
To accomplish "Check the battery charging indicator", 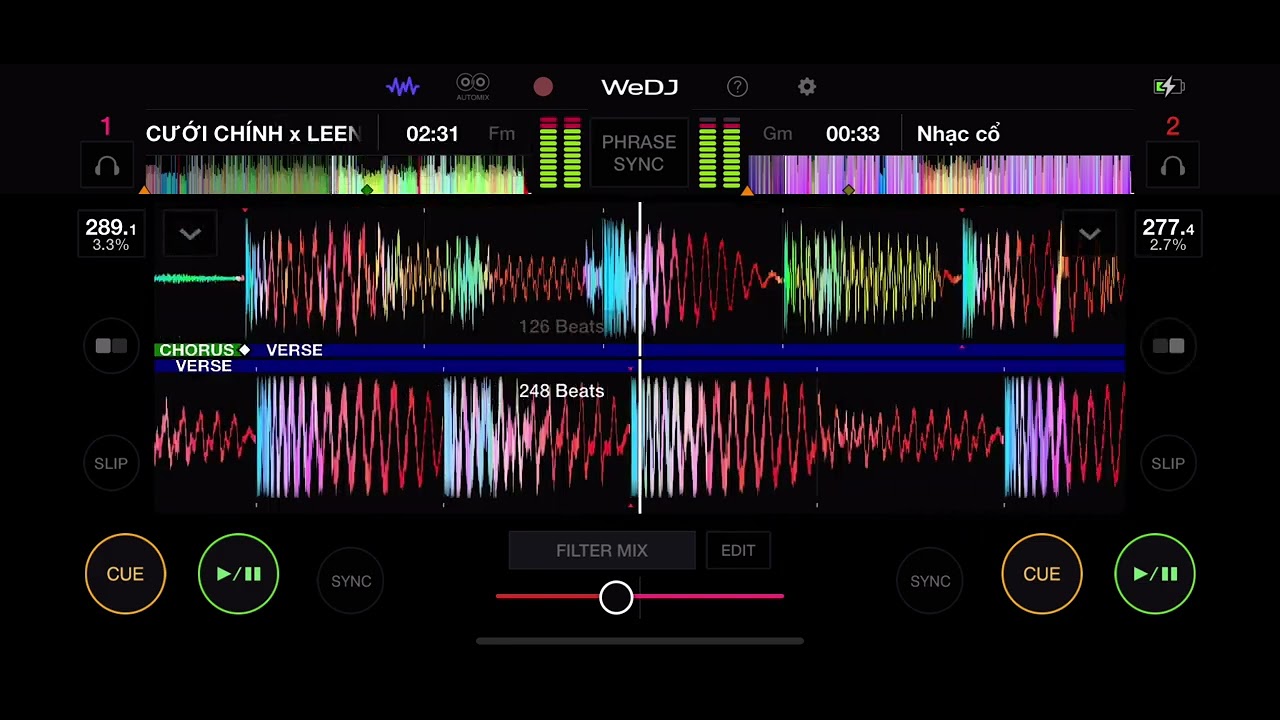I will click(x=1168, y=87).
